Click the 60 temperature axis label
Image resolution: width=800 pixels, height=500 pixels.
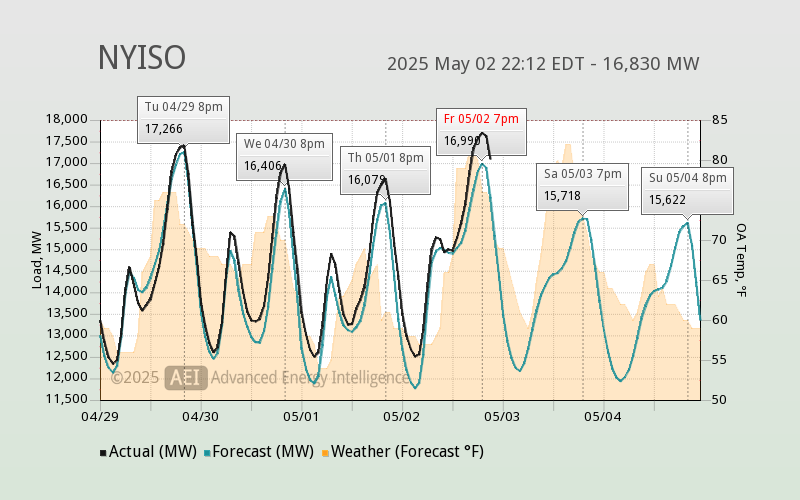click(720, 320)
